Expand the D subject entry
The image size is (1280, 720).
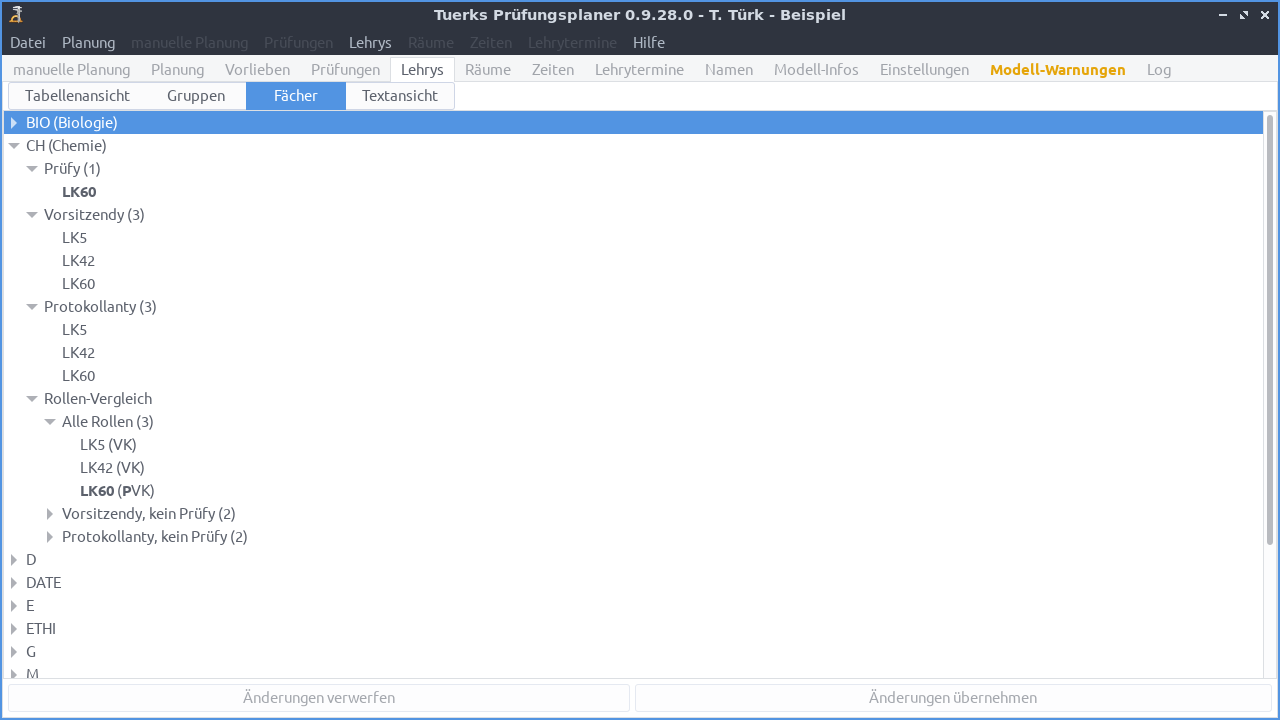13,559
